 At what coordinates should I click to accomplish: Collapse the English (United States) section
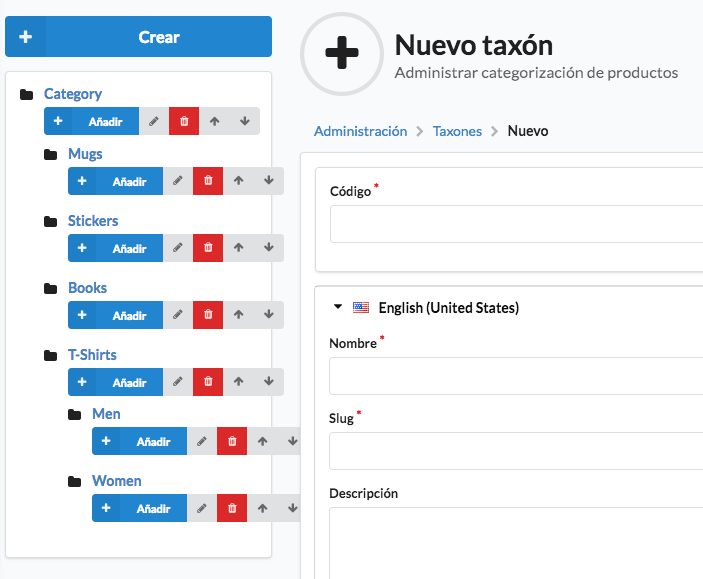(338, 307)
